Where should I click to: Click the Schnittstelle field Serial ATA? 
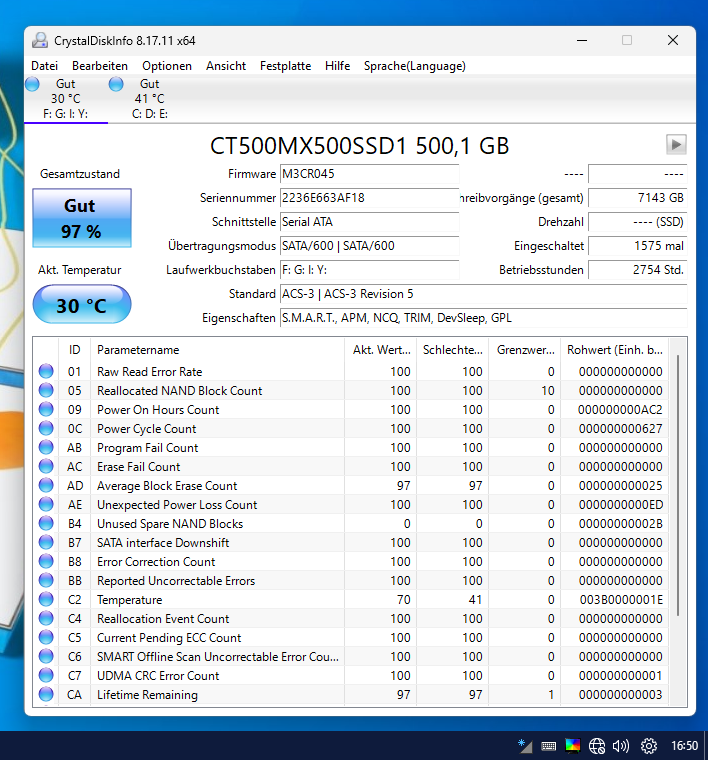(369, 222)
